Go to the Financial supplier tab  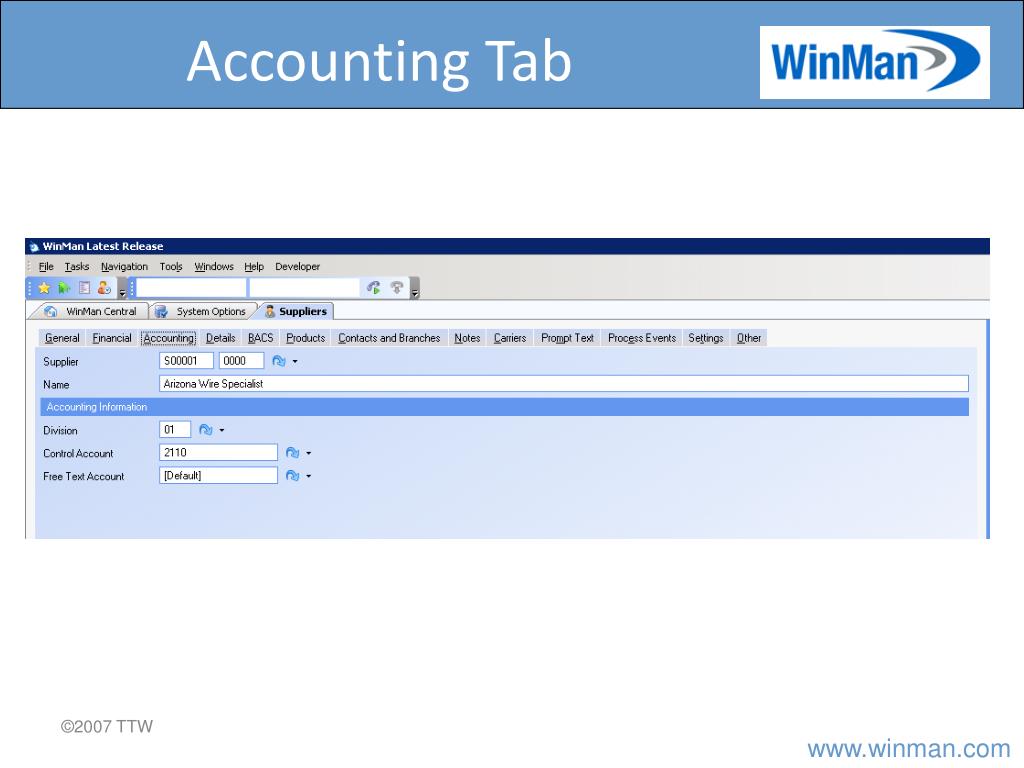pos(112,338)
